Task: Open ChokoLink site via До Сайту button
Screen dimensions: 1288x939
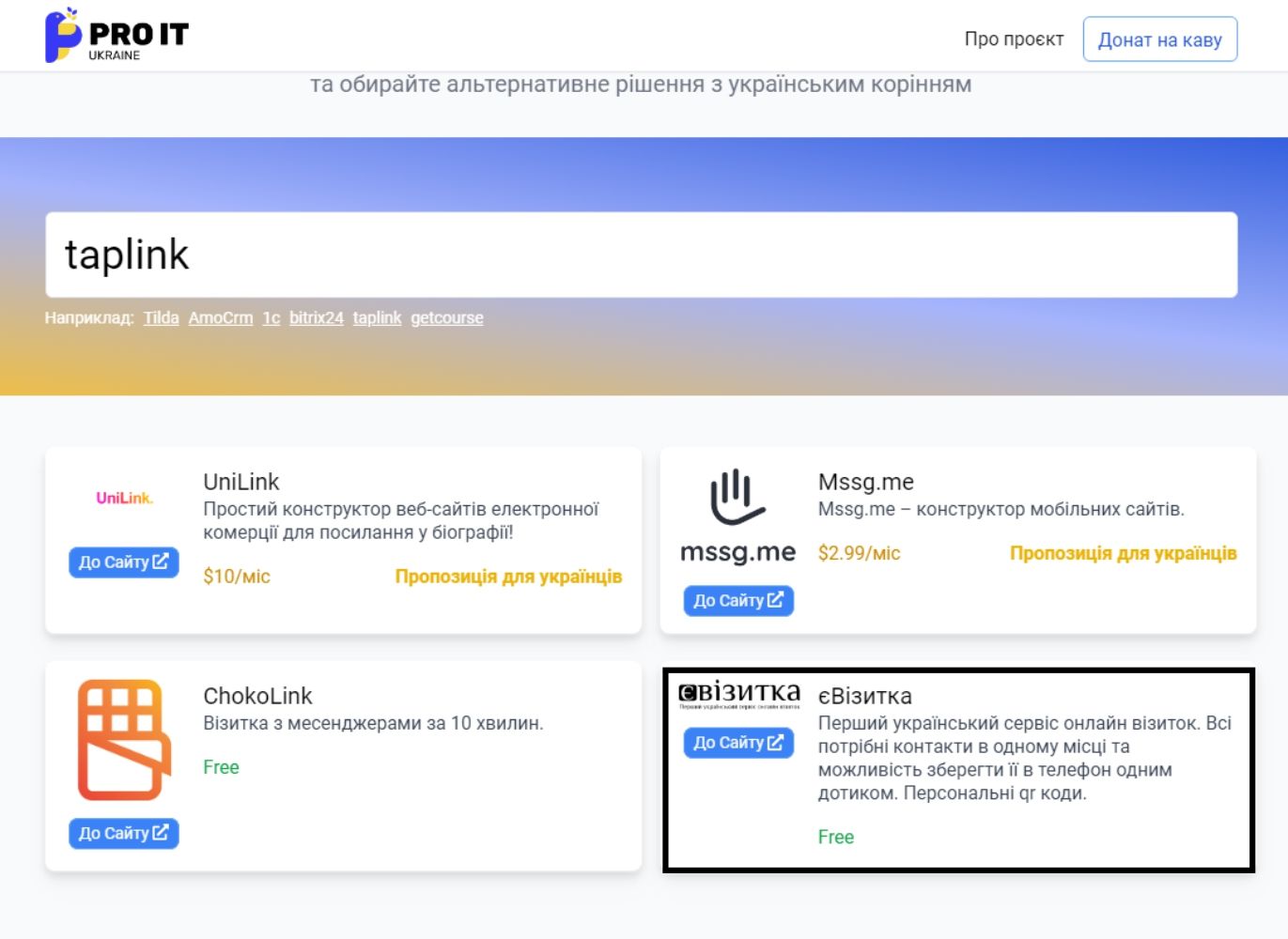Action: pos(124,834)
